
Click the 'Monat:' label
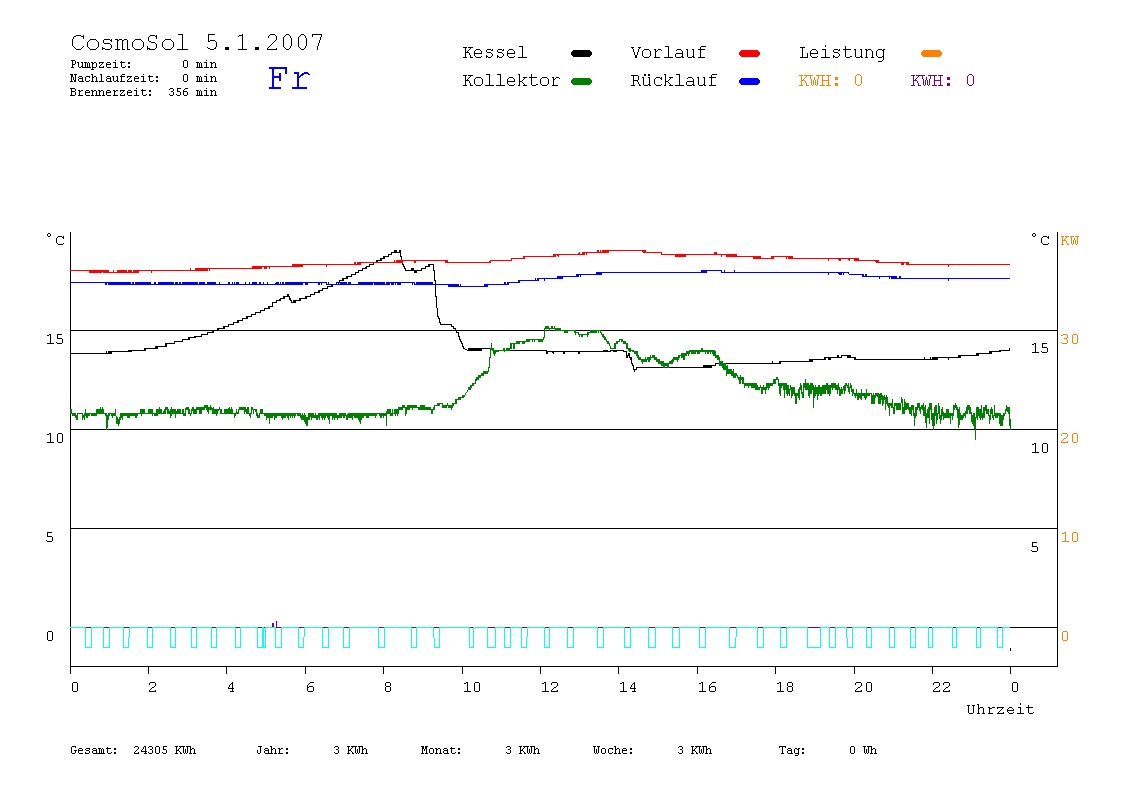click(441, 750)
